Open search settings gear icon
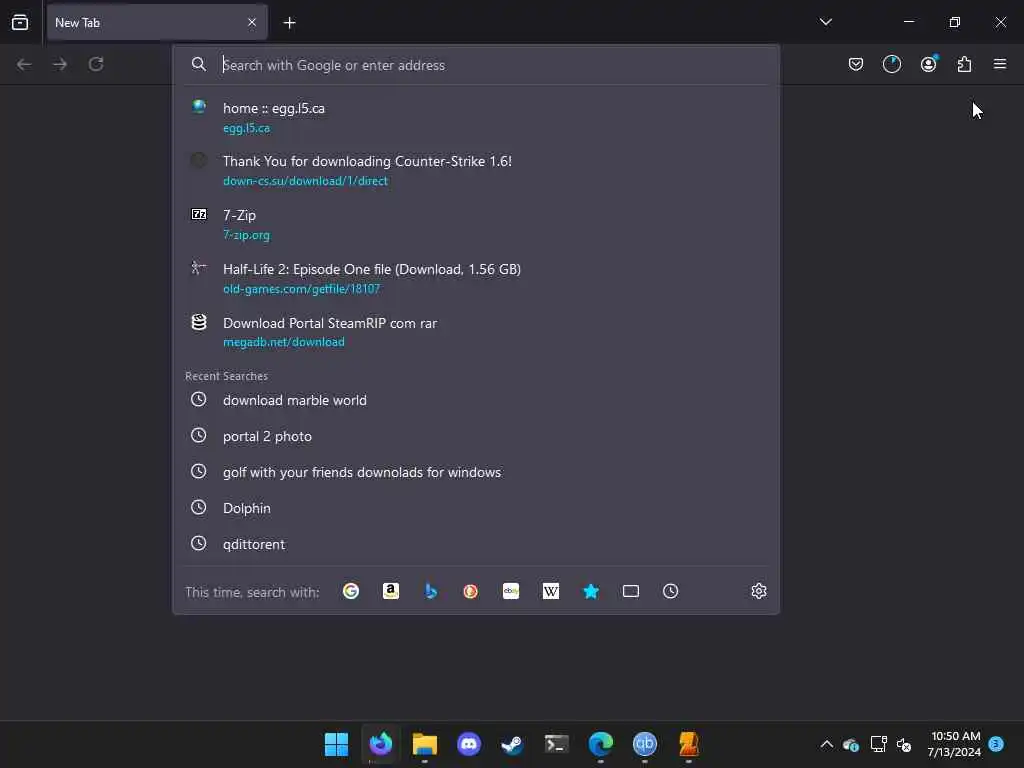This screenshot has width=1024, height=768. click(758, 591)
